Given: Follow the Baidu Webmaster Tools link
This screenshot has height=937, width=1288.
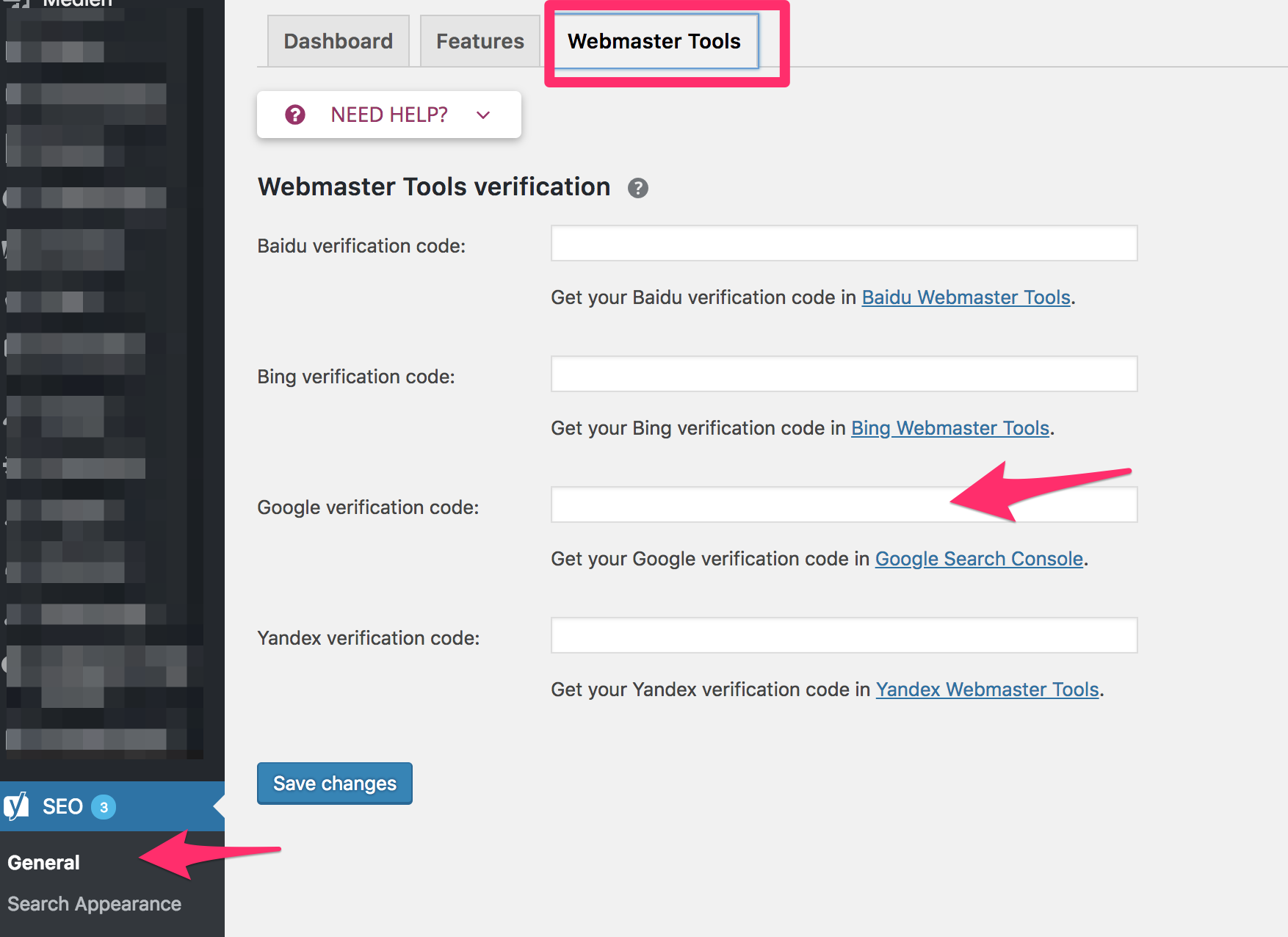Looking at the screenshot, I should pyautogui.click(x=966, y=297).
